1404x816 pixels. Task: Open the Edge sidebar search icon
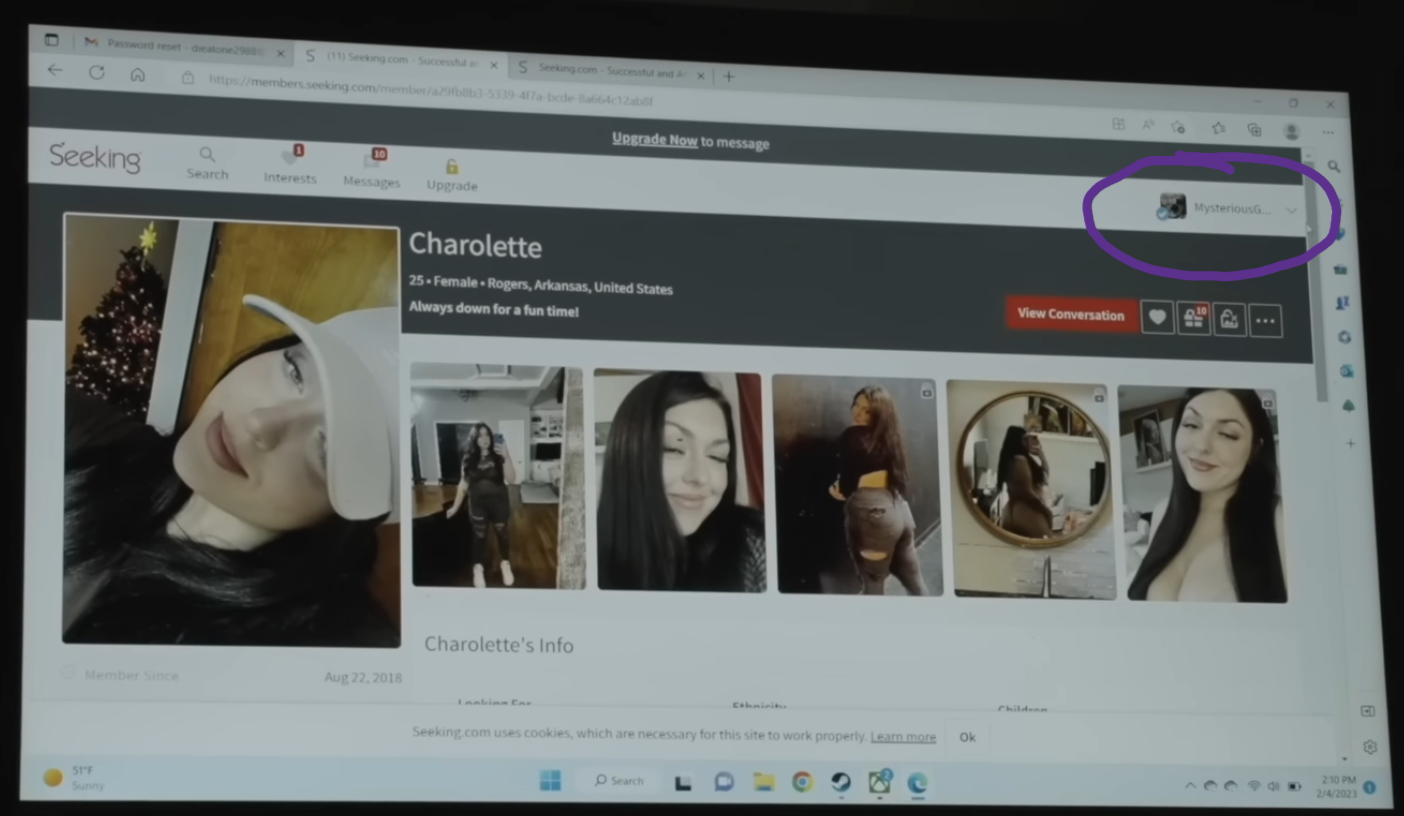tap(1334, 167)
